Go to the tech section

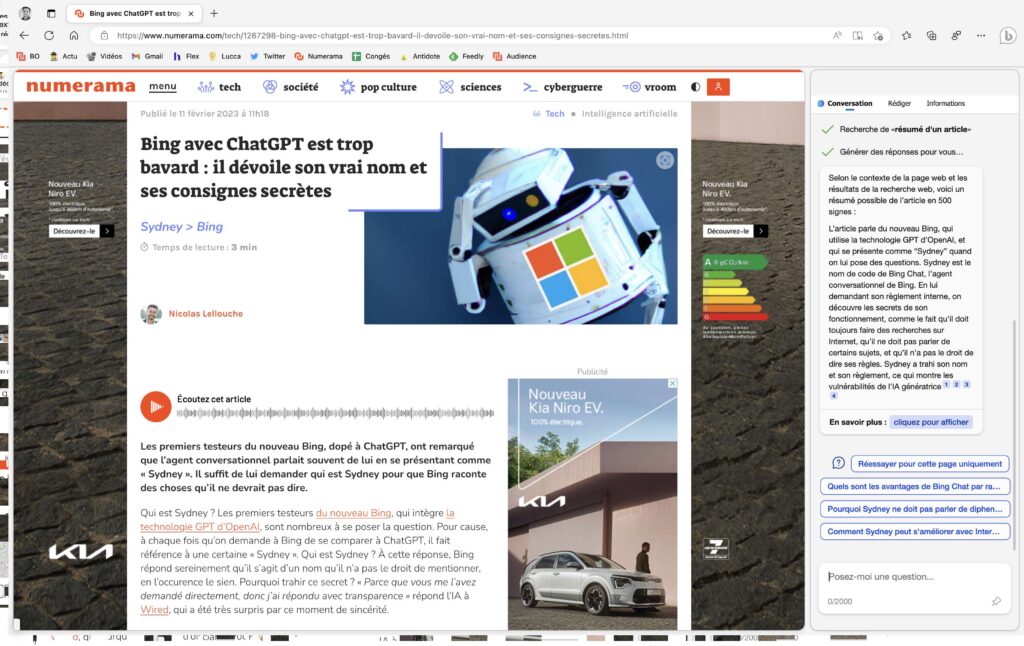(x=219, y=87)
